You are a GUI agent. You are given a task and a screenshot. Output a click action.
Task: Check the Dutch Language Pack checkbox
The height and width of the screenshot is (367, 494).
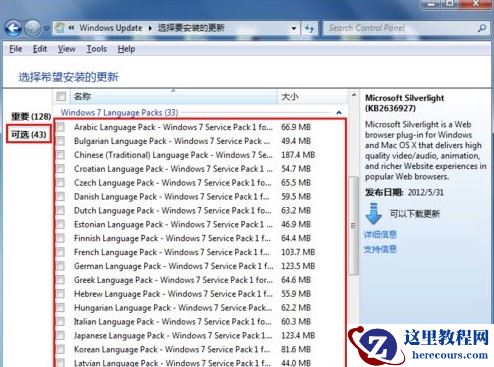point(61,210)
